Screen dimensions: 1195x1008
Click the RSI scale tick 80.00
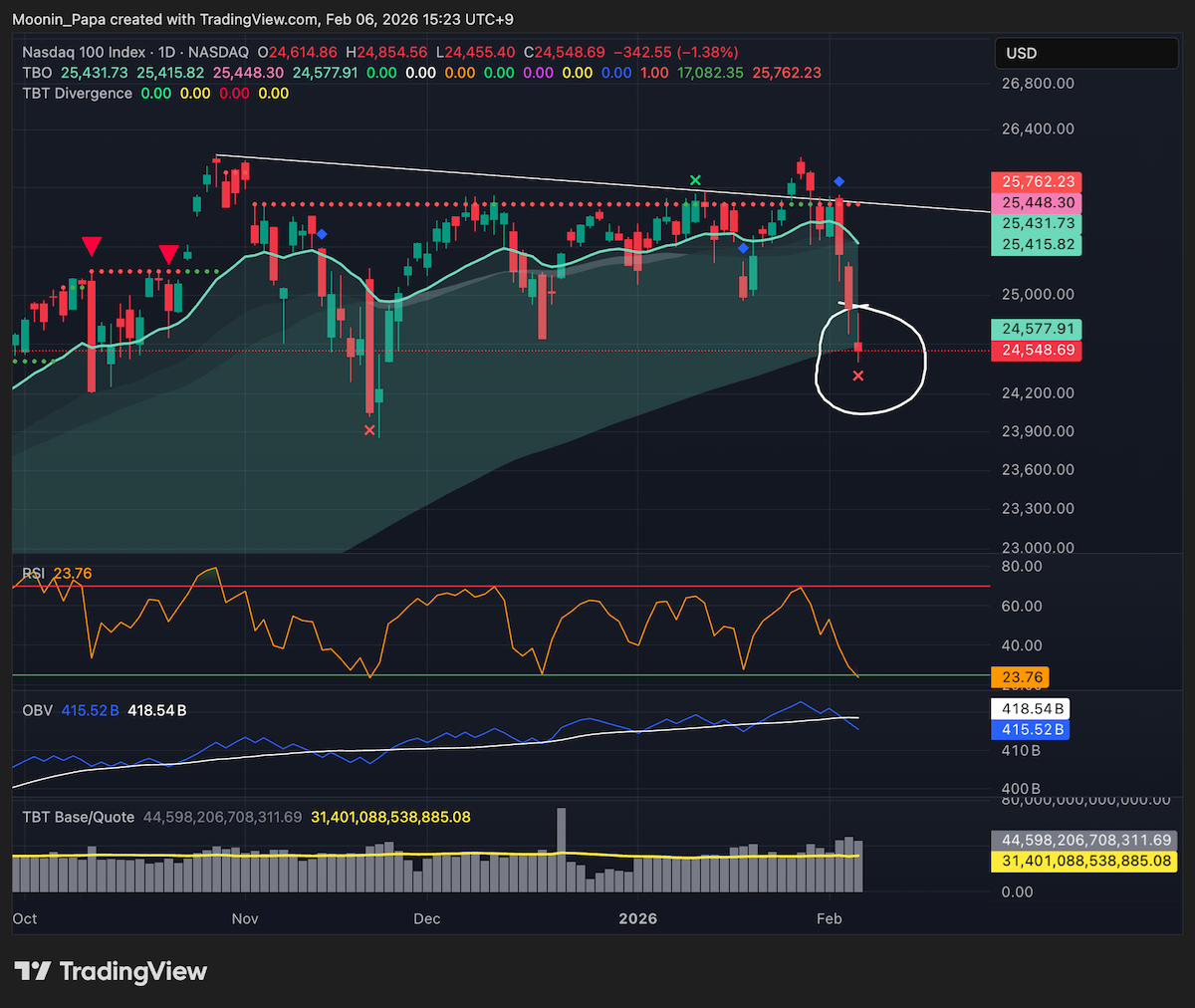[1021, 567]
